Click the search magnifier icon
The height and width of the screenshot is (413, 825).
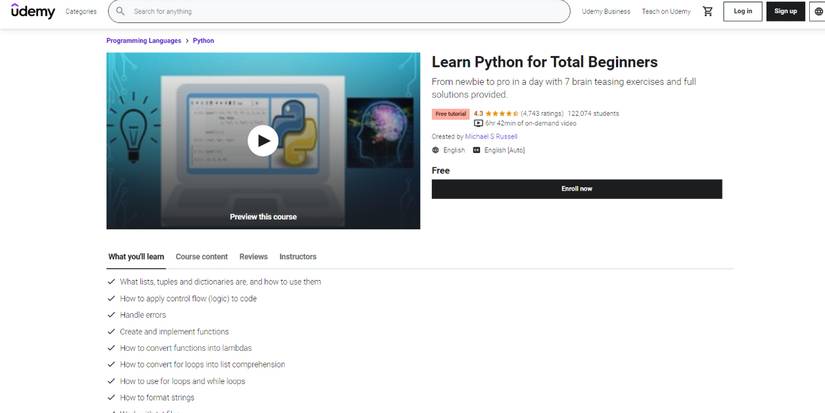click(x=120, y=11)
